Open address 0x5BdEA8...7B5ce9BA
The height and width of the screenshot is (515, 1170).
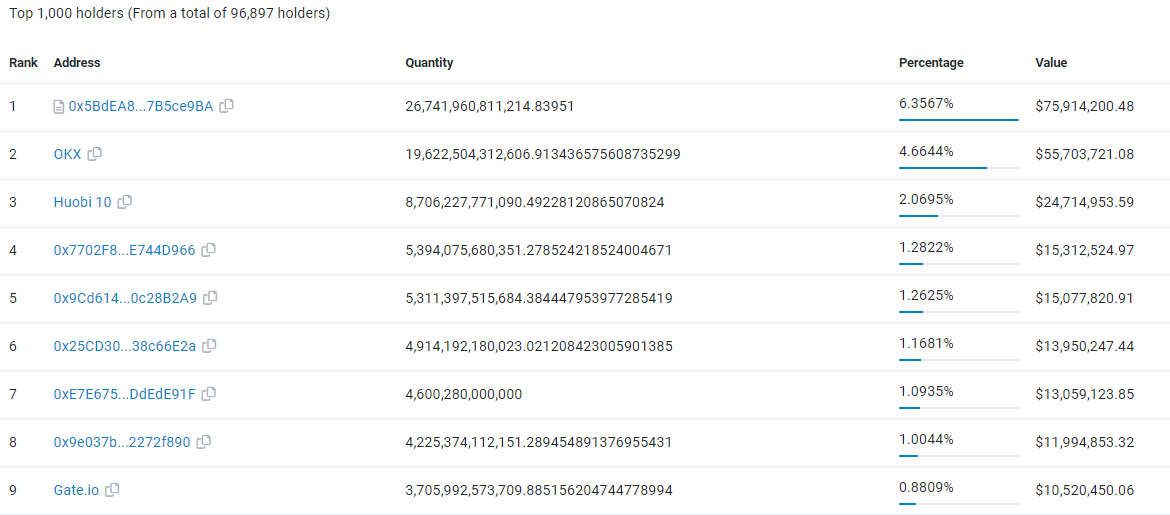pos(140,106)
